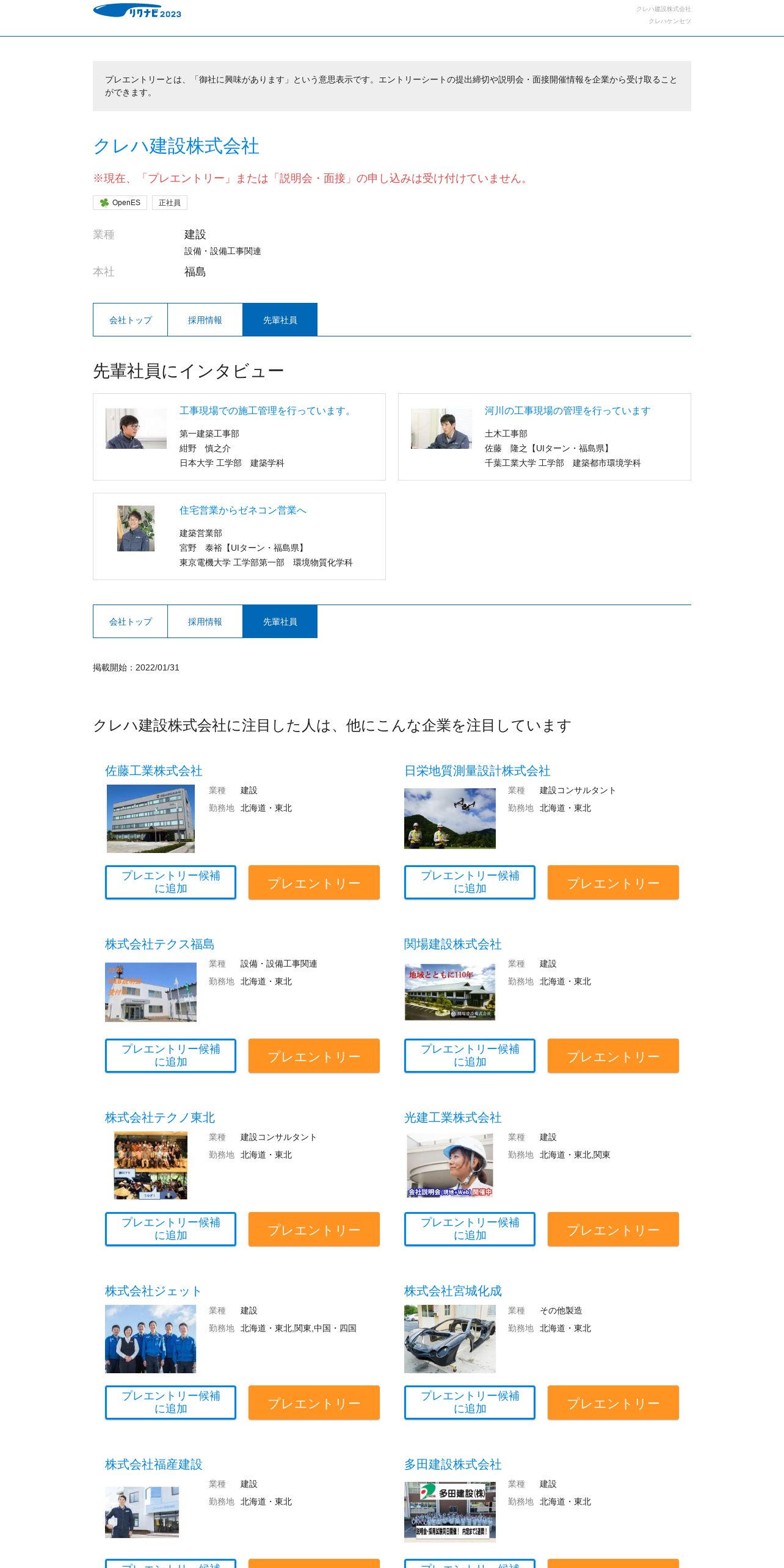This screenshot has height=1568, width=784.
Task: Click 株式会社テクス福島 thumbnail image
Action: (x=151, y=992)
